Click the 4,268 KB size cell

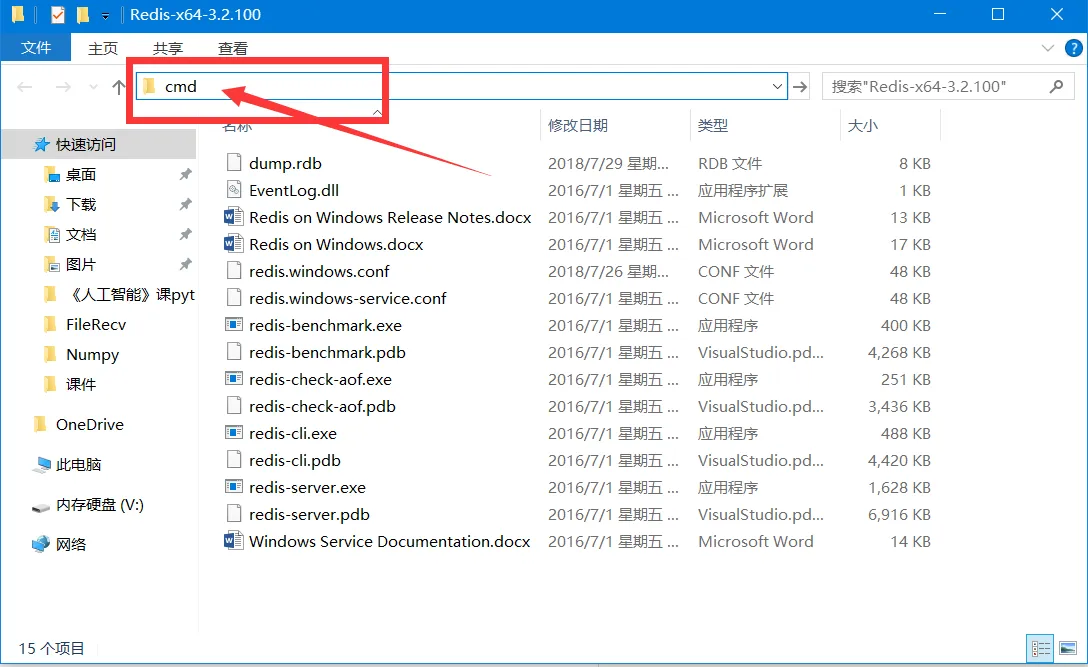coord(899,353)
